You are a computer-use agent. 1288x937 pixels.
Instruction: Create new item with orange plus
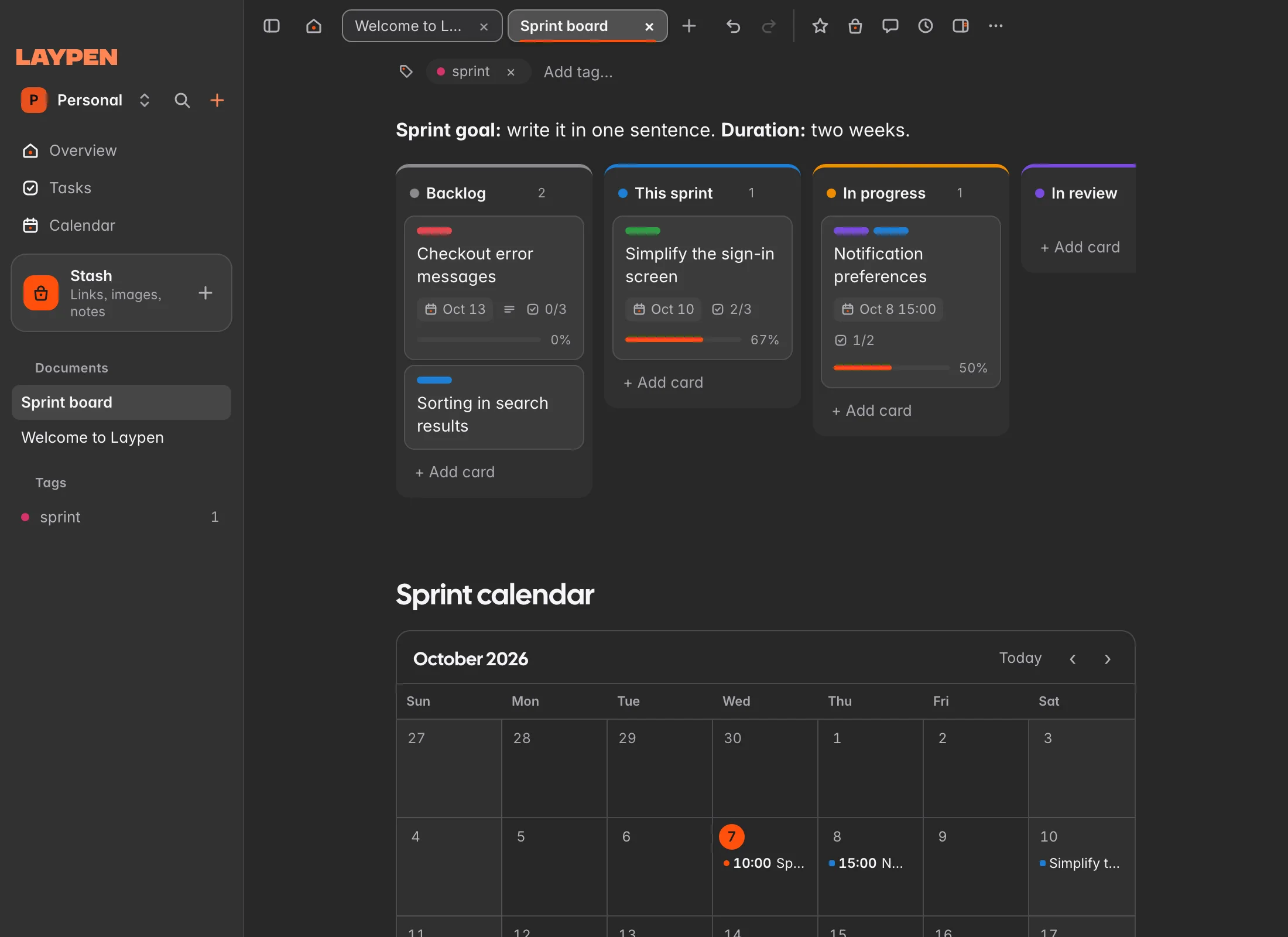tap(217, 100)
